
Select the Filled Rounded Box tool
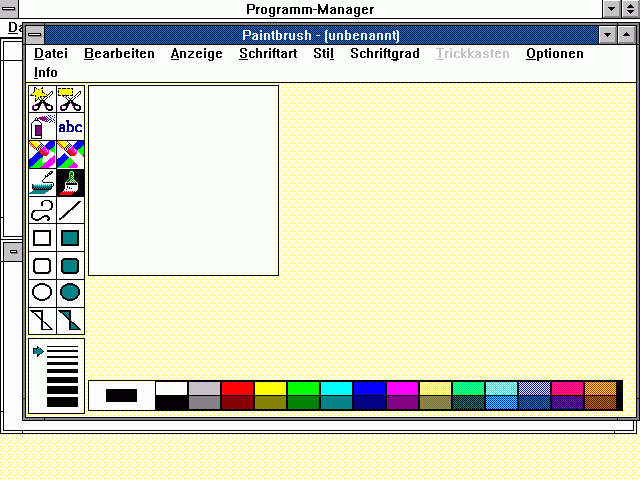pos(71,266)
